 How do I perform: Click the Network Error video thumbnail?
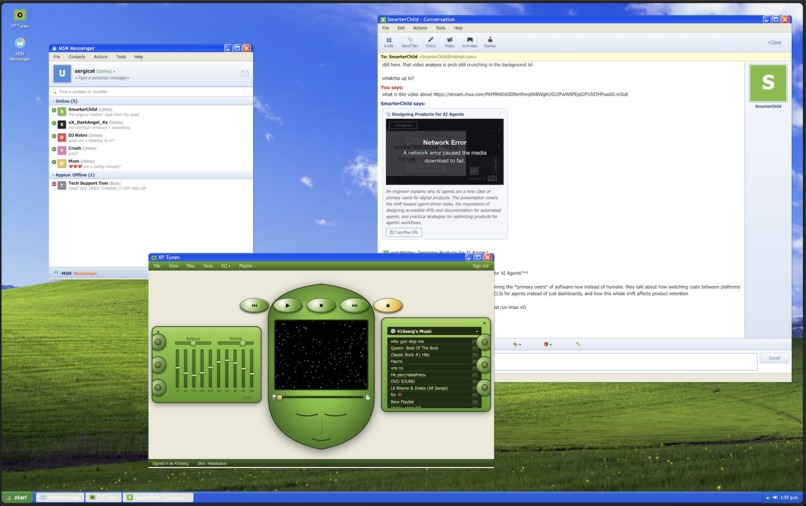(x=445, y=152)
